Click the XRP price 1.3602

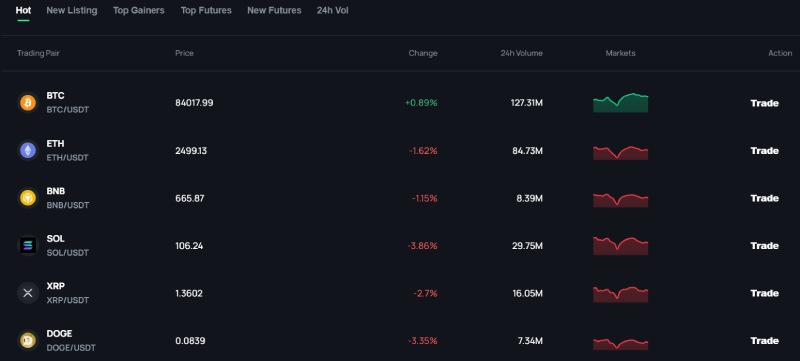click(x=189, y=293)
